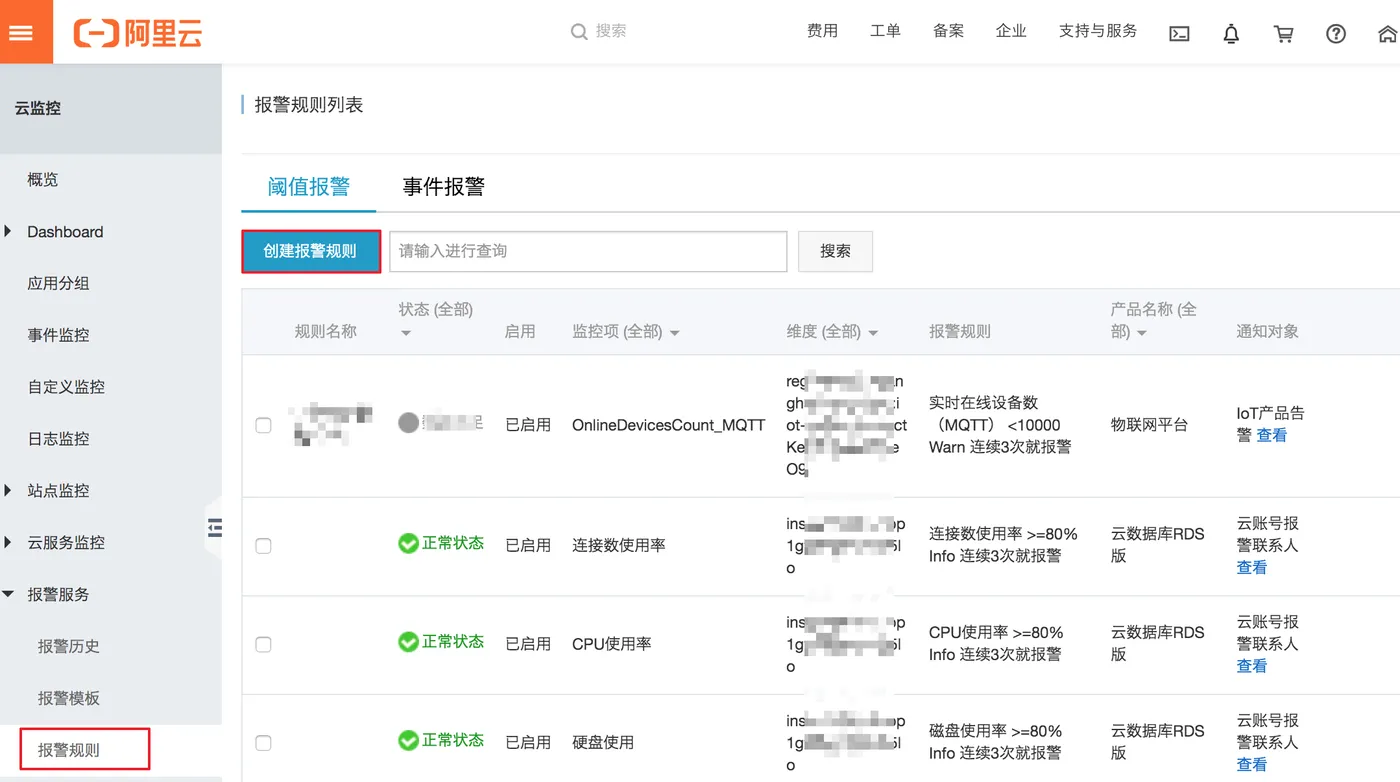Tick checkbox for CPU使用率 rule
Viewport: 1400px width, 782px height.
263,644
